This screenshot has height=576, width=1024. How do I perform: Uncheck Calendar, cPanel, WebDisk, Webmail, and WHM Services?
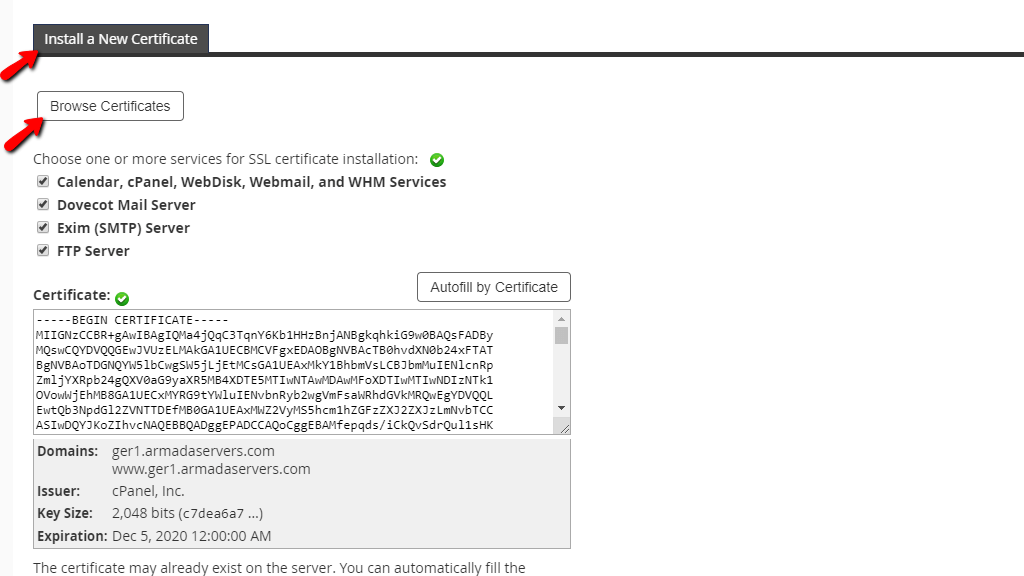pyautogui.click(x=43, y=181)
